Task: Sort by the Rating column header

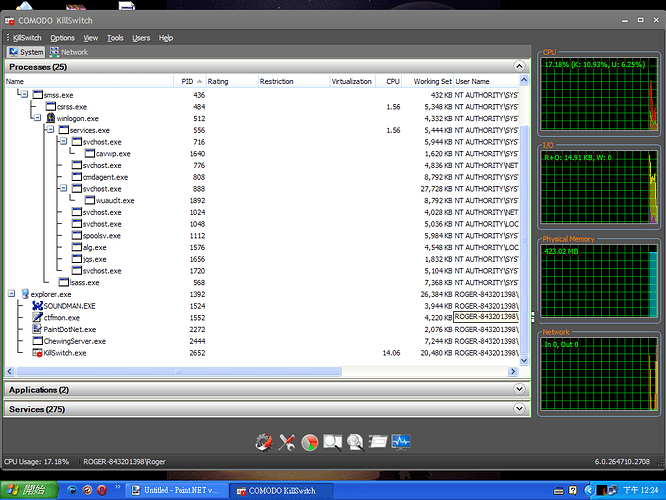Action: coord(232,81)
